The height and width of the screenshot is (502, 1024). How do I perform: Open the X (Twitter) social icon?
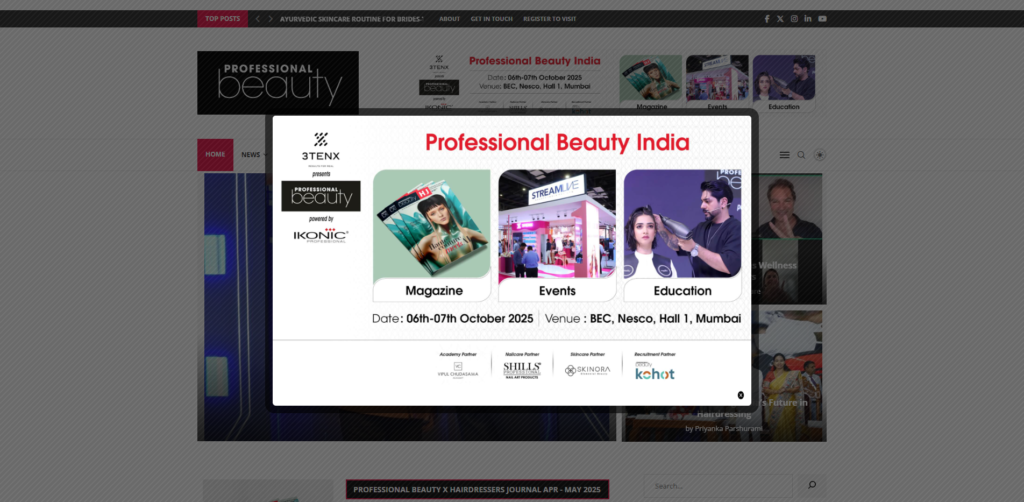(780, 19)
